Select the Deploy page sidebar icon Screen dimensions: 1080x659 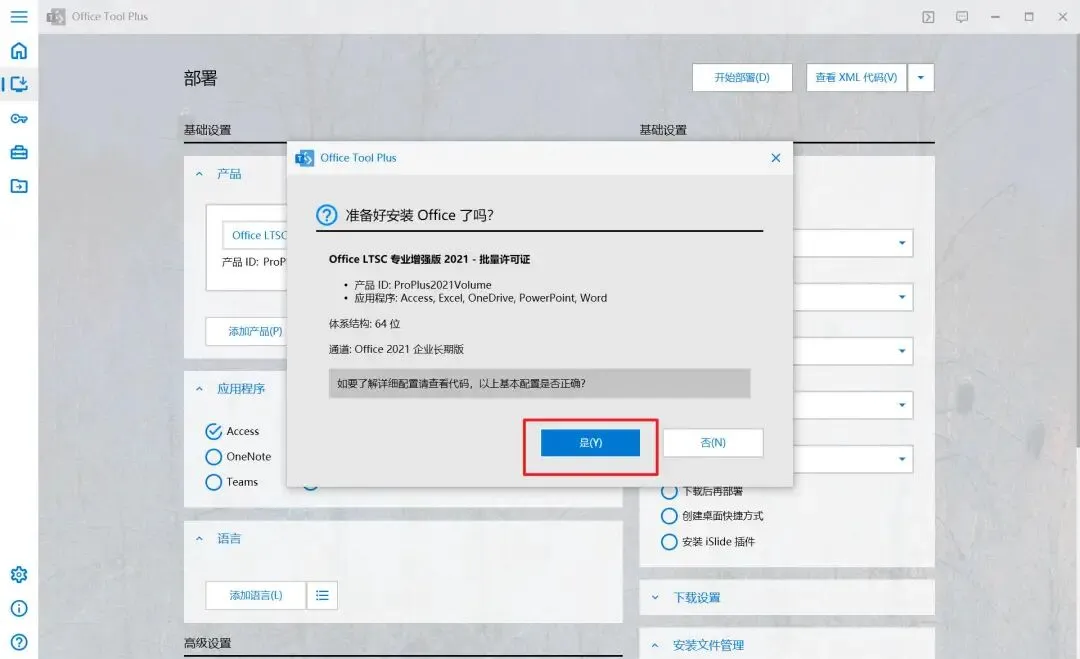click(x=19, y=84)
